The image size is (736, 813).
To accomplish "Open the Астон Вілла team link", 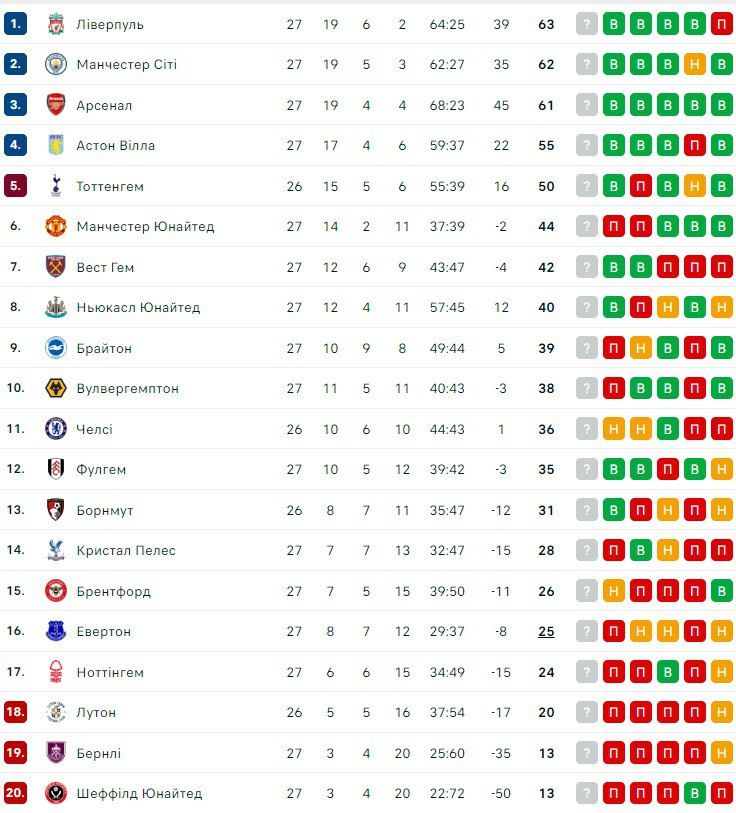I will (x=115, y=145).
